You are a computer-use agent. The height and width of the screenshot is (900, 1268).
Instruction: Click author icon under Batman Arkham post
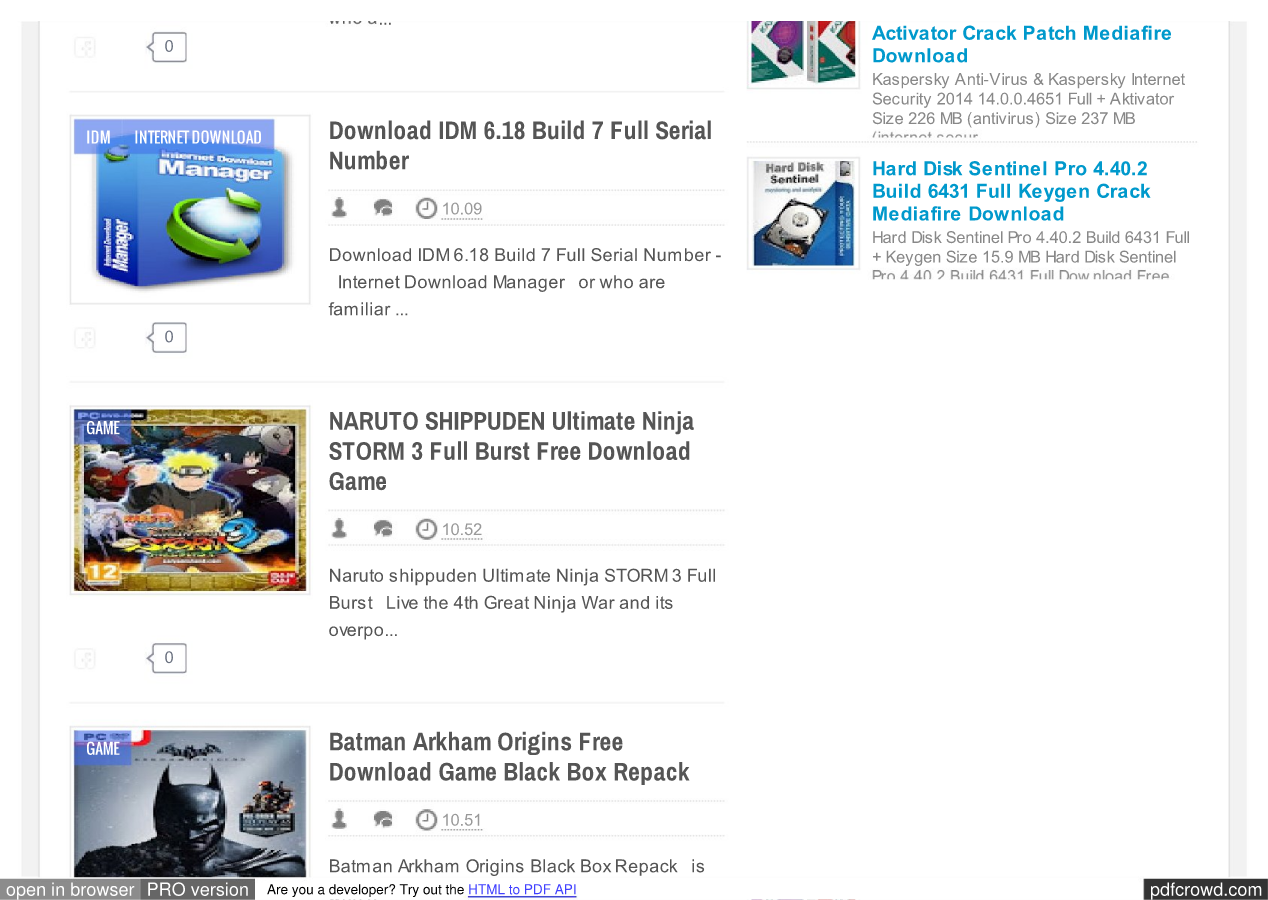click(339, 820)
